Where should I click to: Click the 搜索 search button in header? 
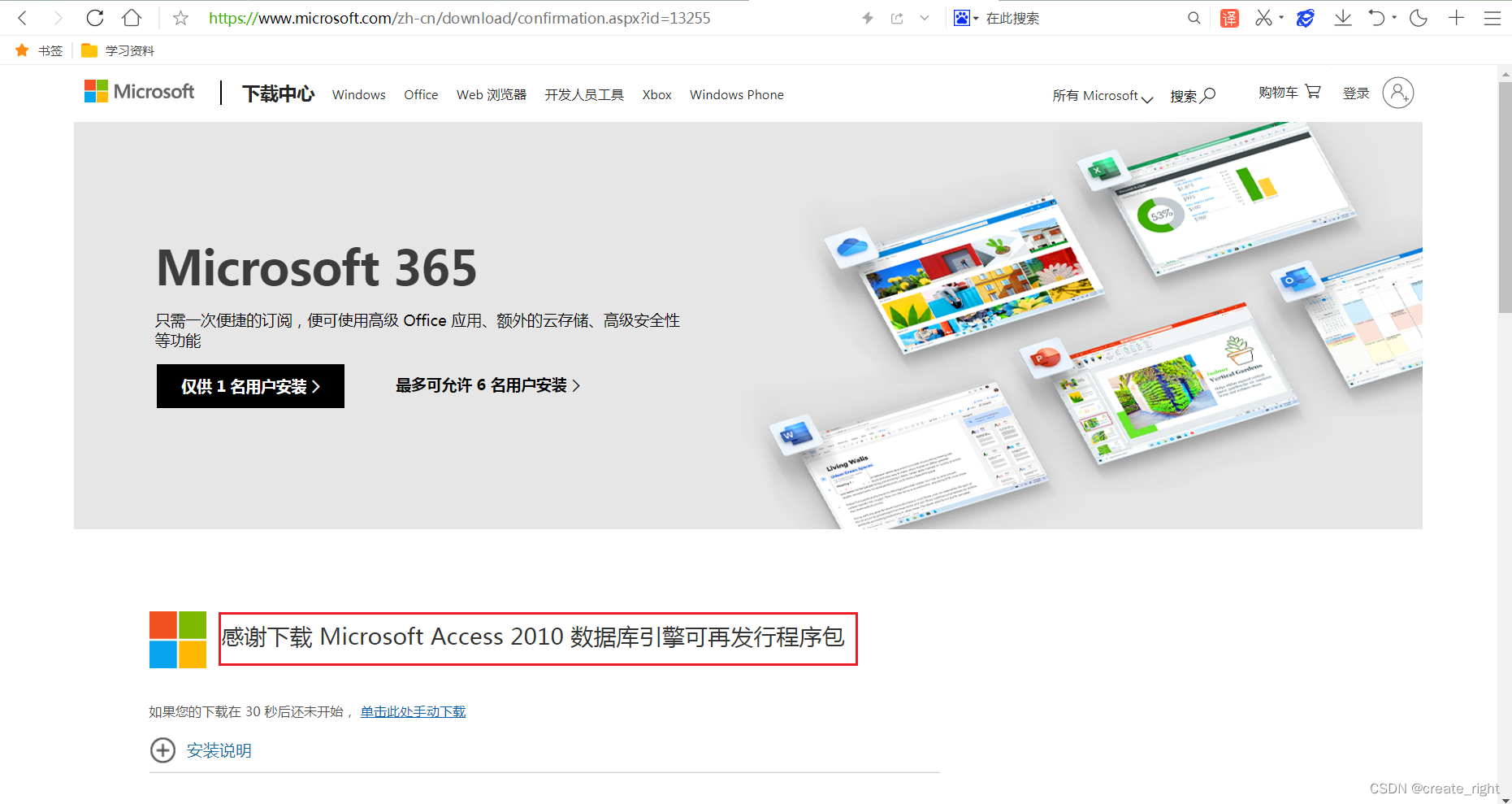(x=1193, y=96)
